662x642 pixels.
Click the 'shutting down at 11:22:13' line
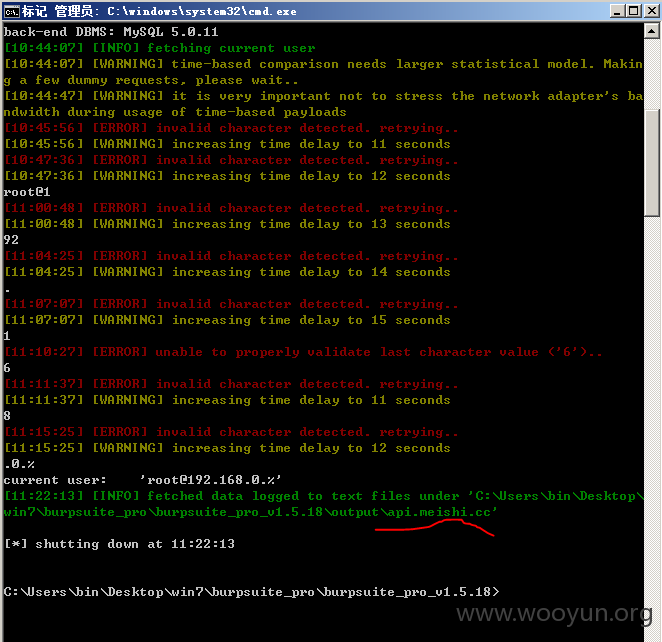point(119,544)
